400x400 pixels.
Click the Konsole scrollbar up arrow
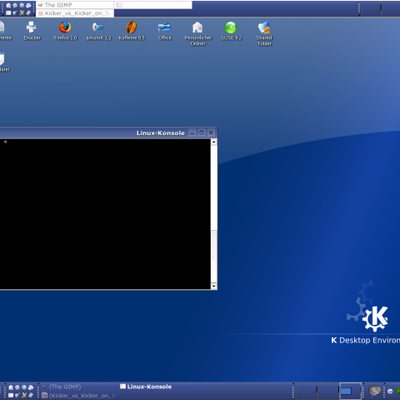click(214, 142)
